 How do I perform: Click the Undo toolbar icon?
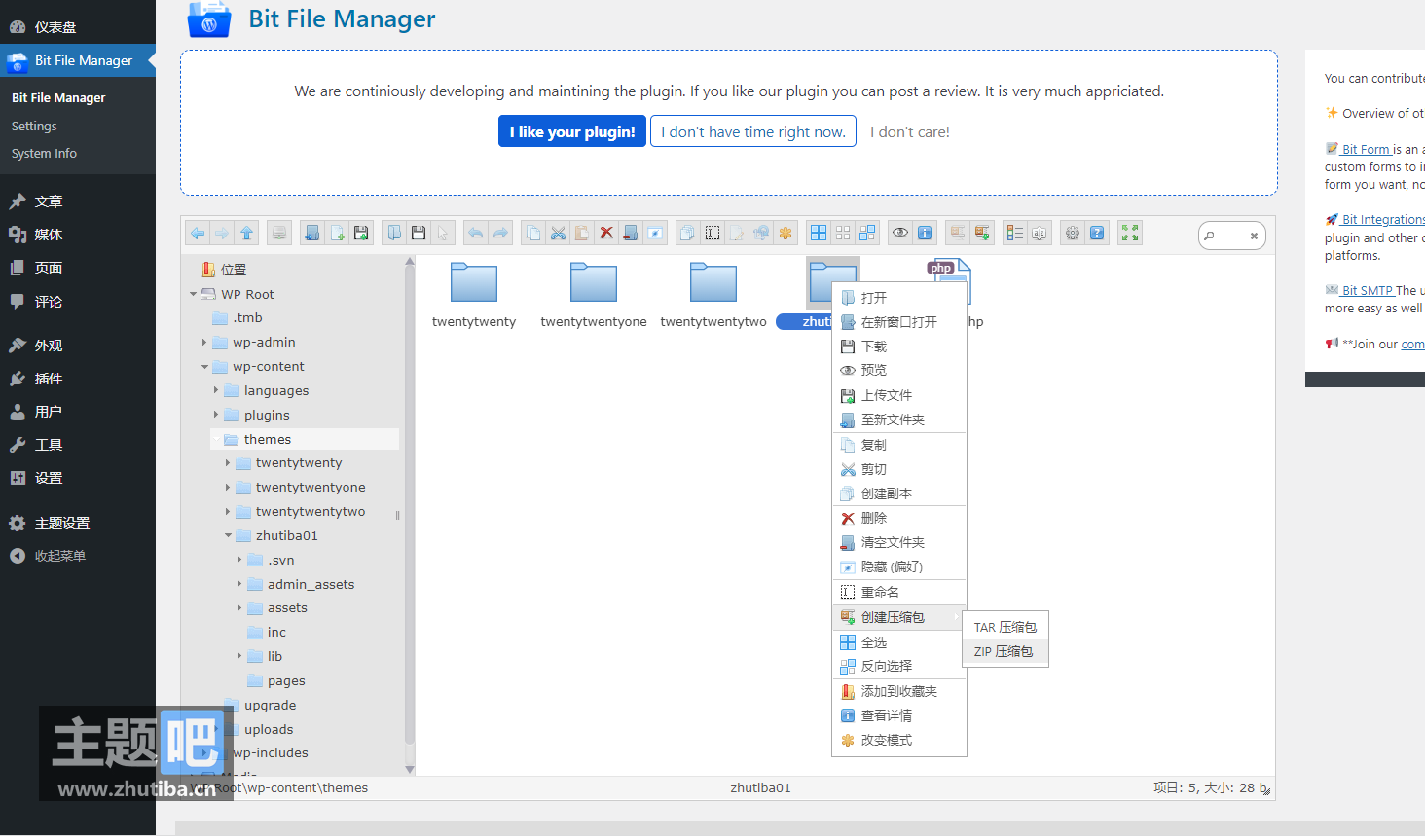point(475,233)
